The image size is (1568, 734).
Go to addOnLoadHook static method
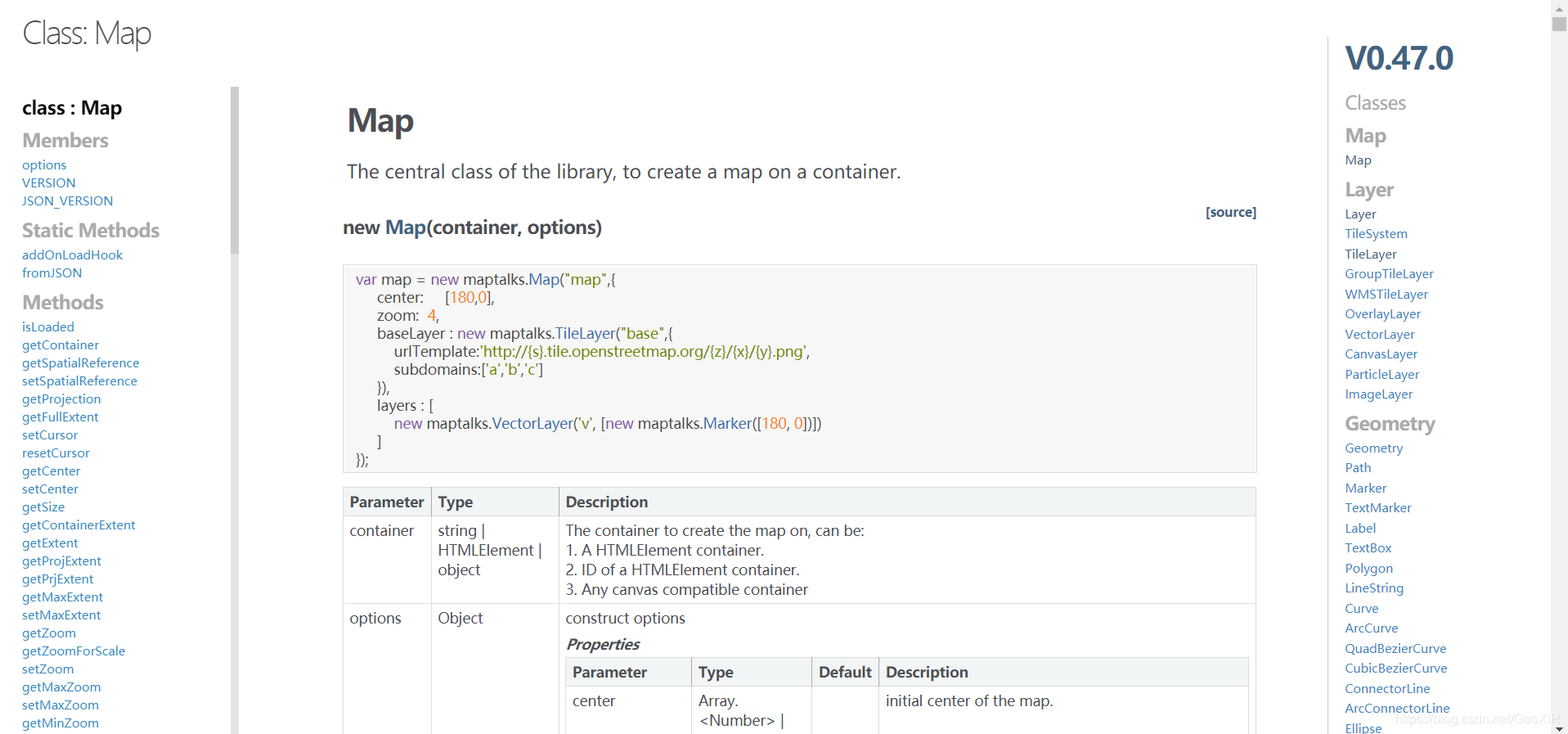point(72,255)
